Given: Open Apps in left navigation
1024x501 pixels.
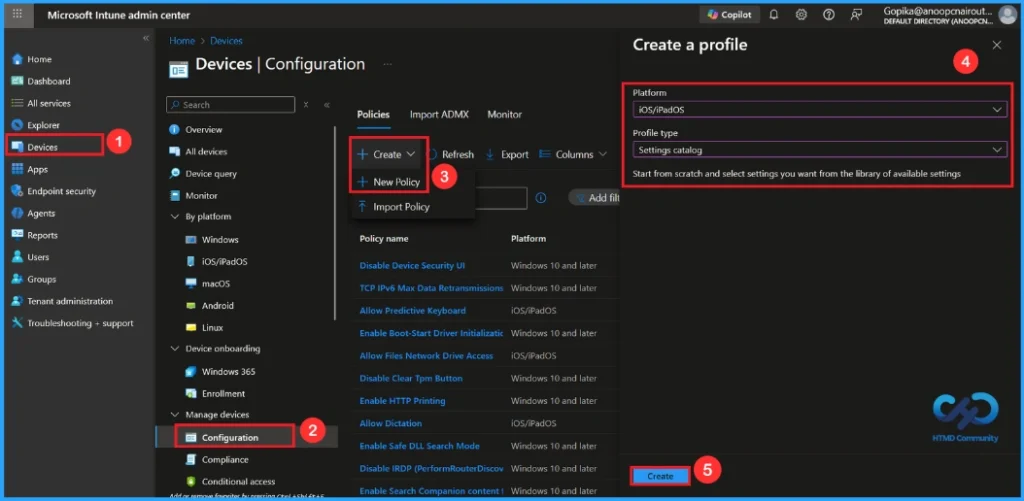Looking at the screenshot, I should 37,169.
